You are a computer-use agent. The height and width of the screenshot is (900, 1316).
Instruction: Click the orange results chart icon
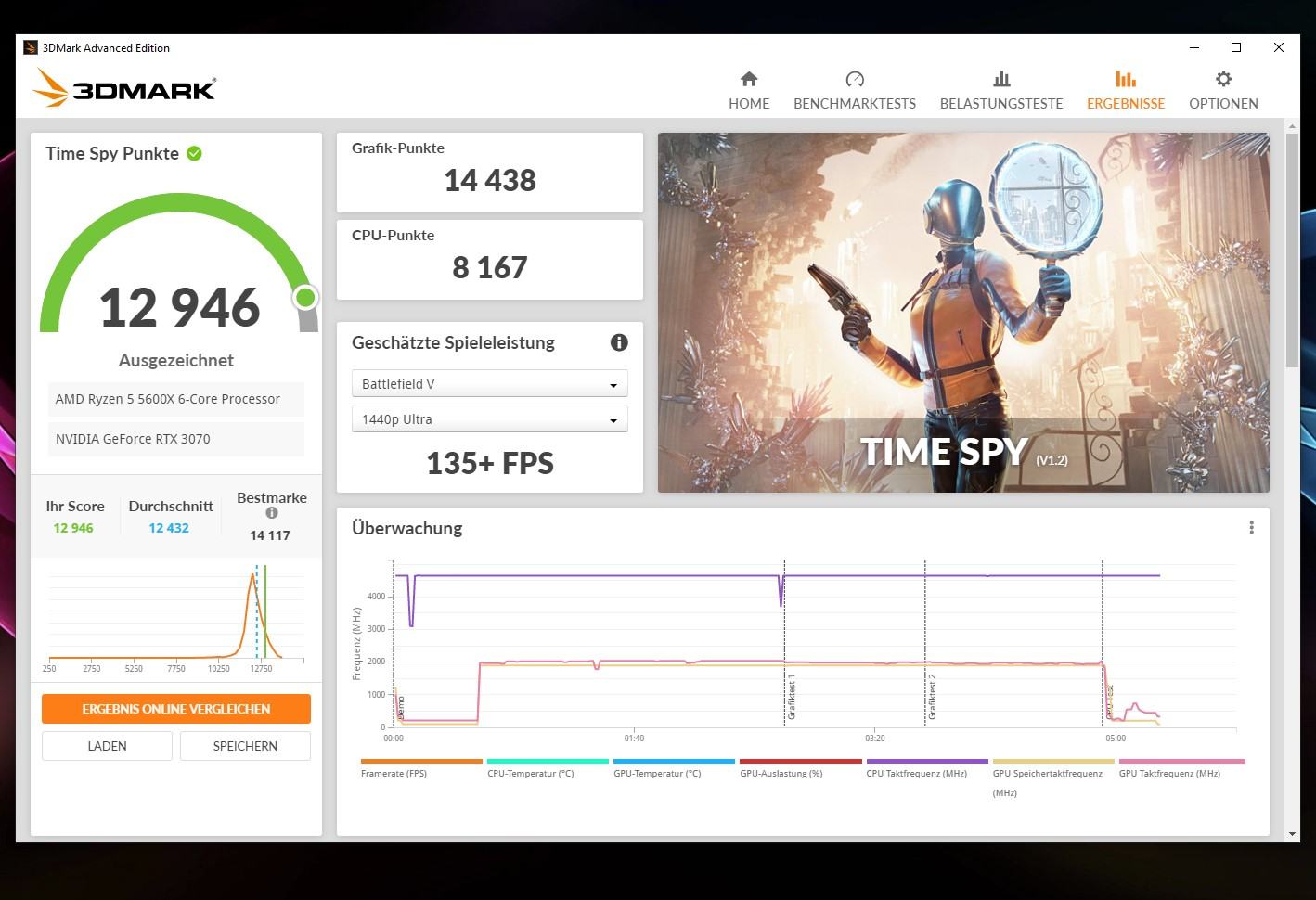click(1126, 79)
